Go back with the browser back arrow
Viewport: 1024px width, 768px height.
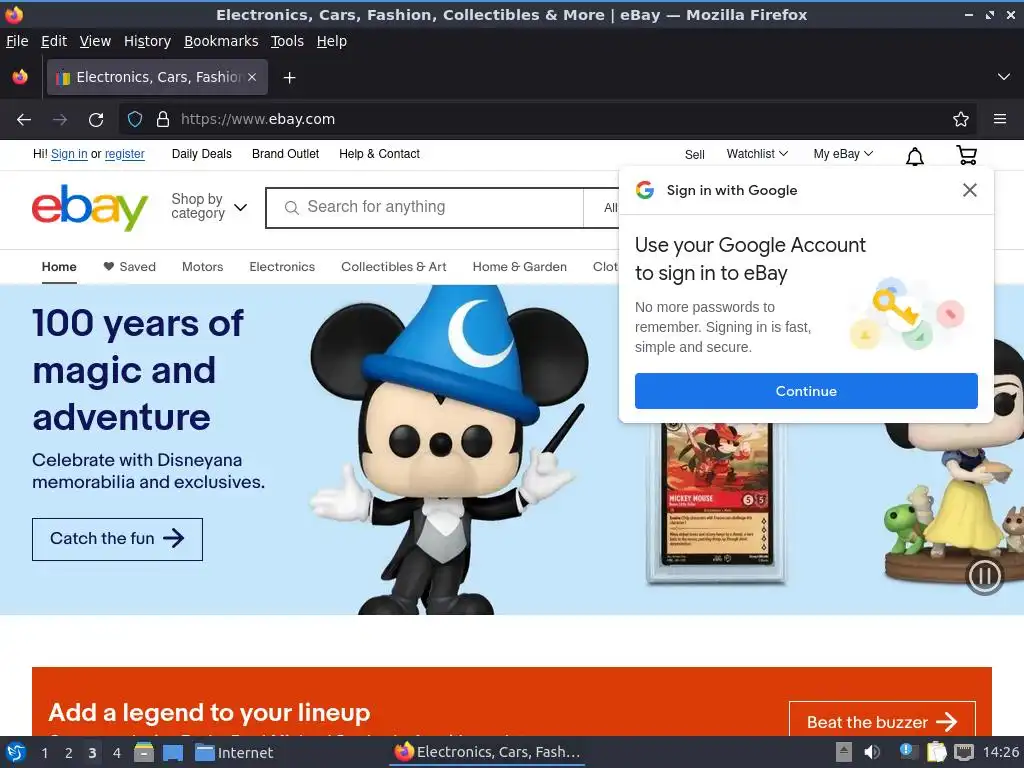point(24,120)
